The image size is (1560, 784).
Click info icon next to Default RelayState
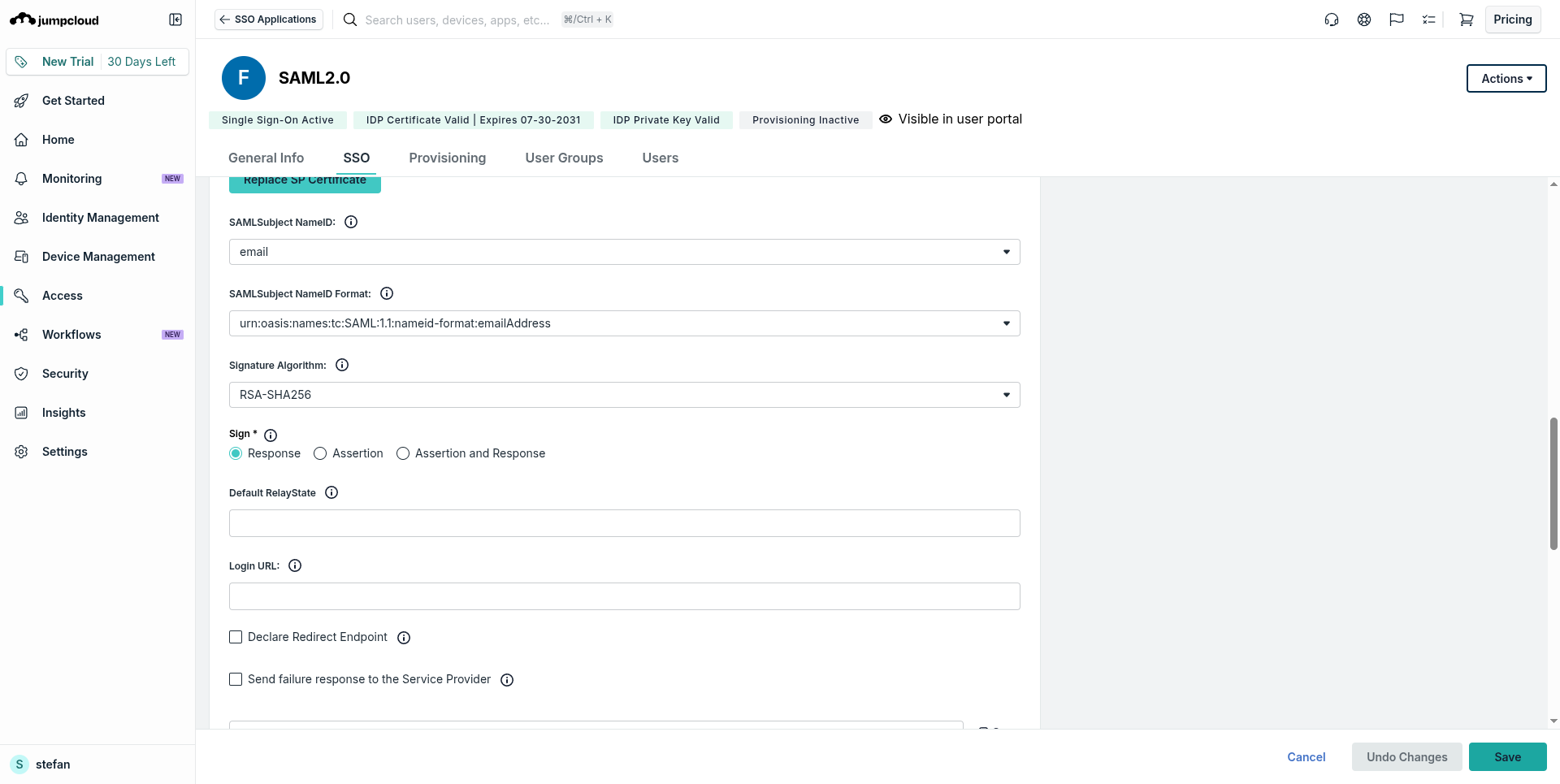pos(331,492)
